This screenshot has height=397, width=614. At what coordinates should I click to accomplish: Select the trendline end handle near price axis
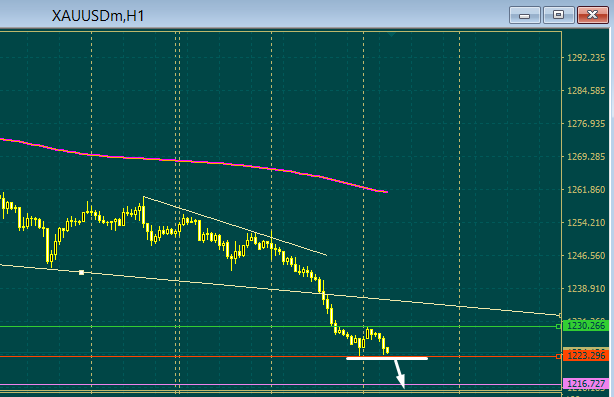tap(560, 315)
